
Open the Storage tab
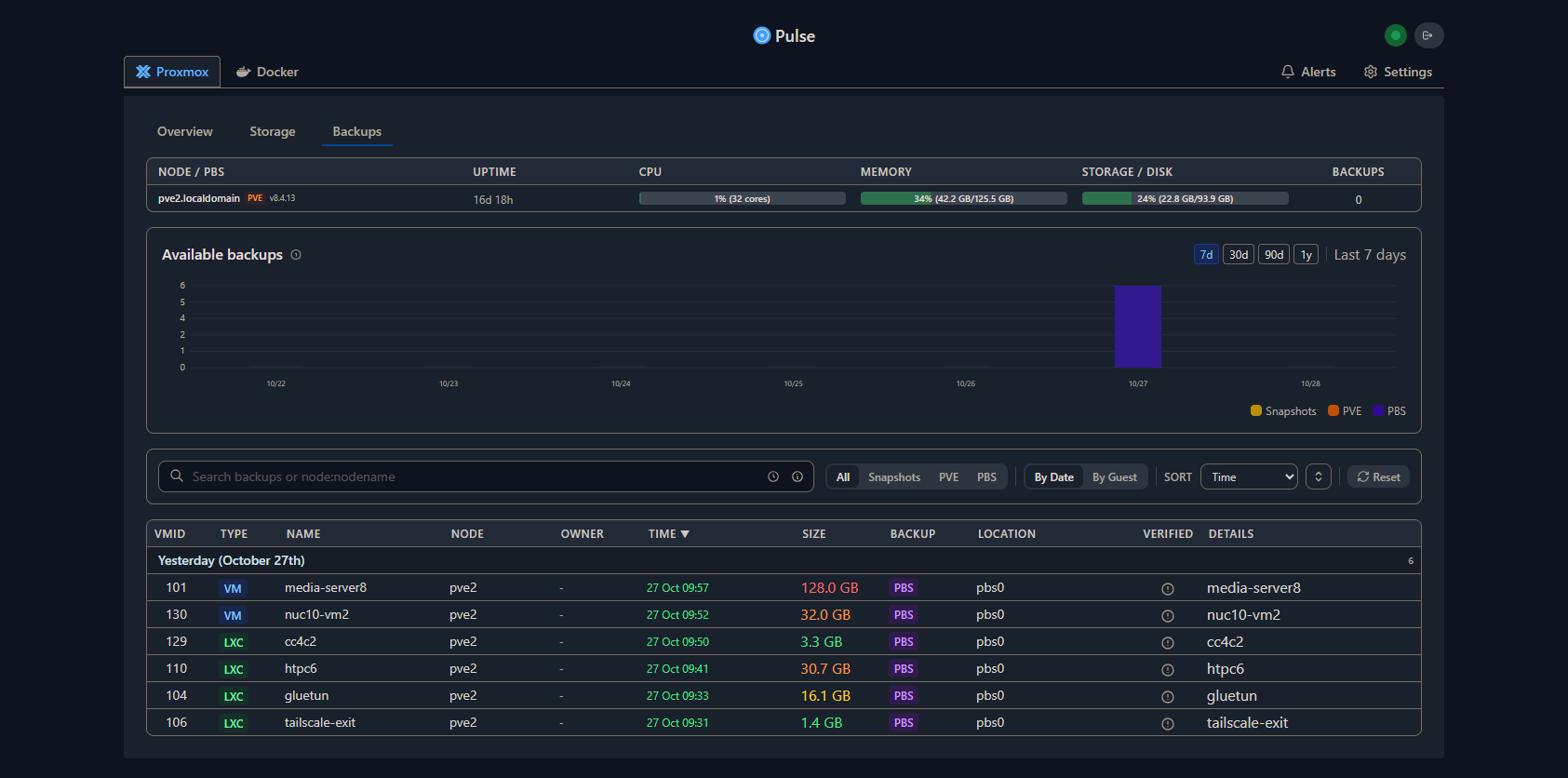pyautogui.click(x=272, y=131)
